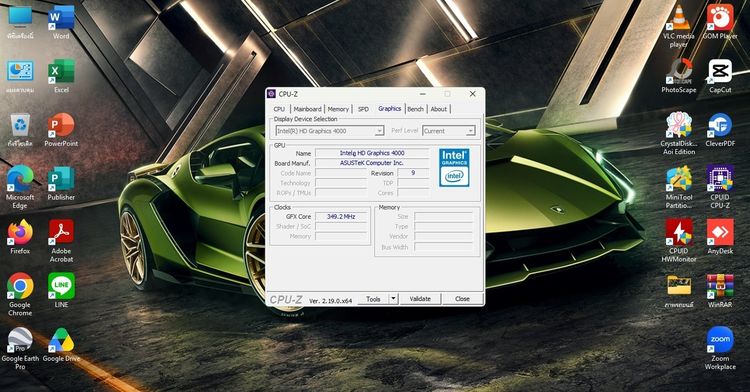Open the CapCut shortcut
The image size is (750, 392).
click(x=720, y=76)
